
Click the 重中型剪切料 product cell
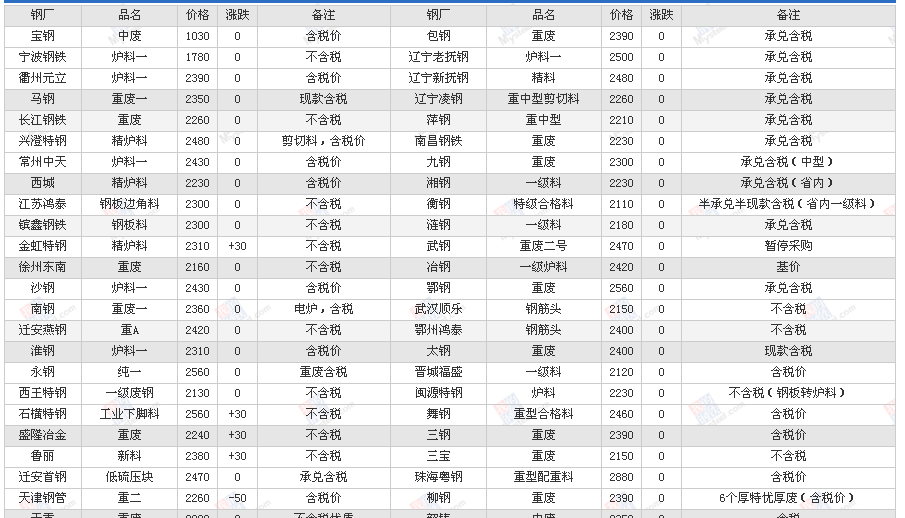pos(543,99)
